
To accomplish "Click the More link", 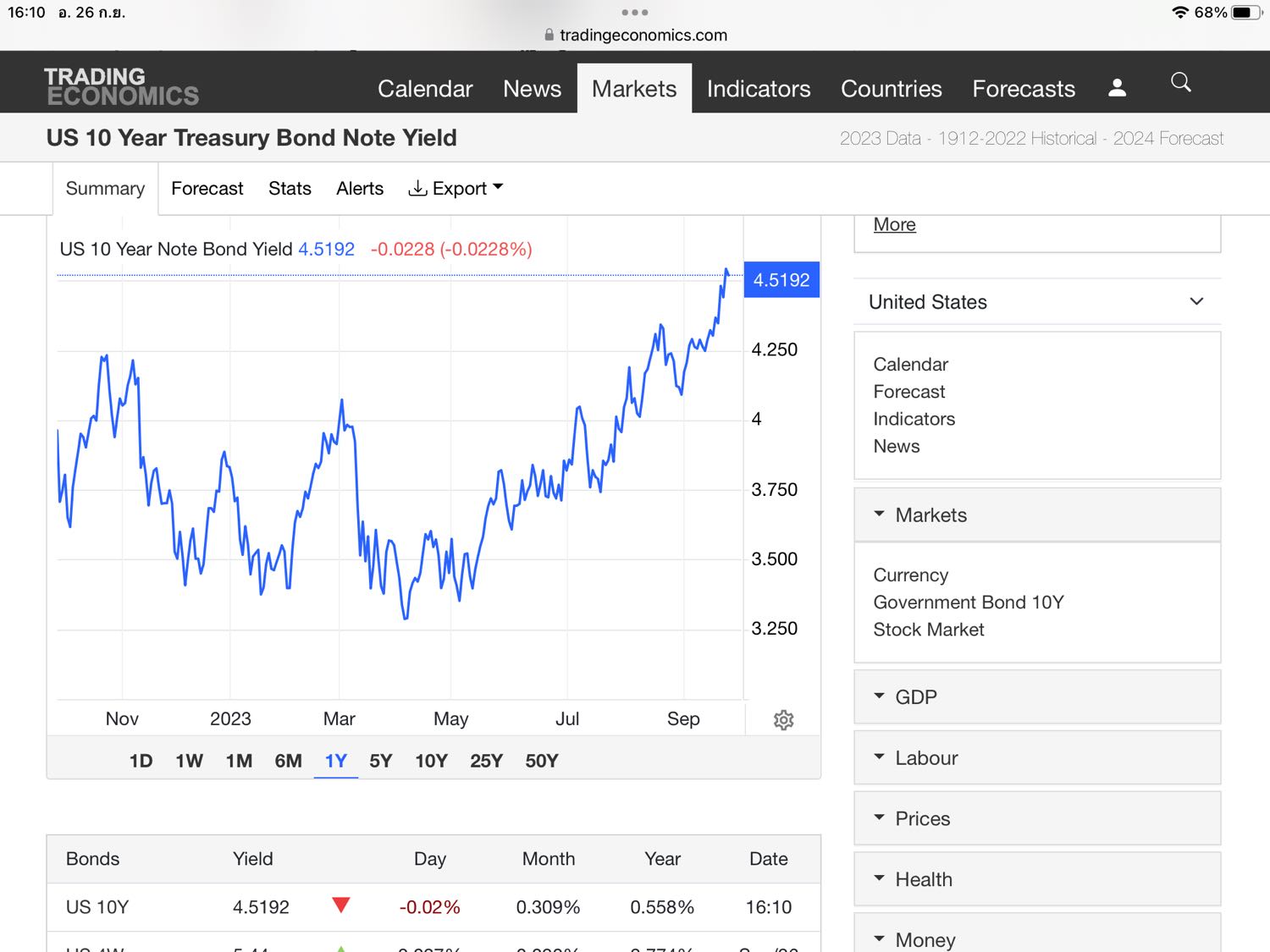I will [x=894, y=225].
